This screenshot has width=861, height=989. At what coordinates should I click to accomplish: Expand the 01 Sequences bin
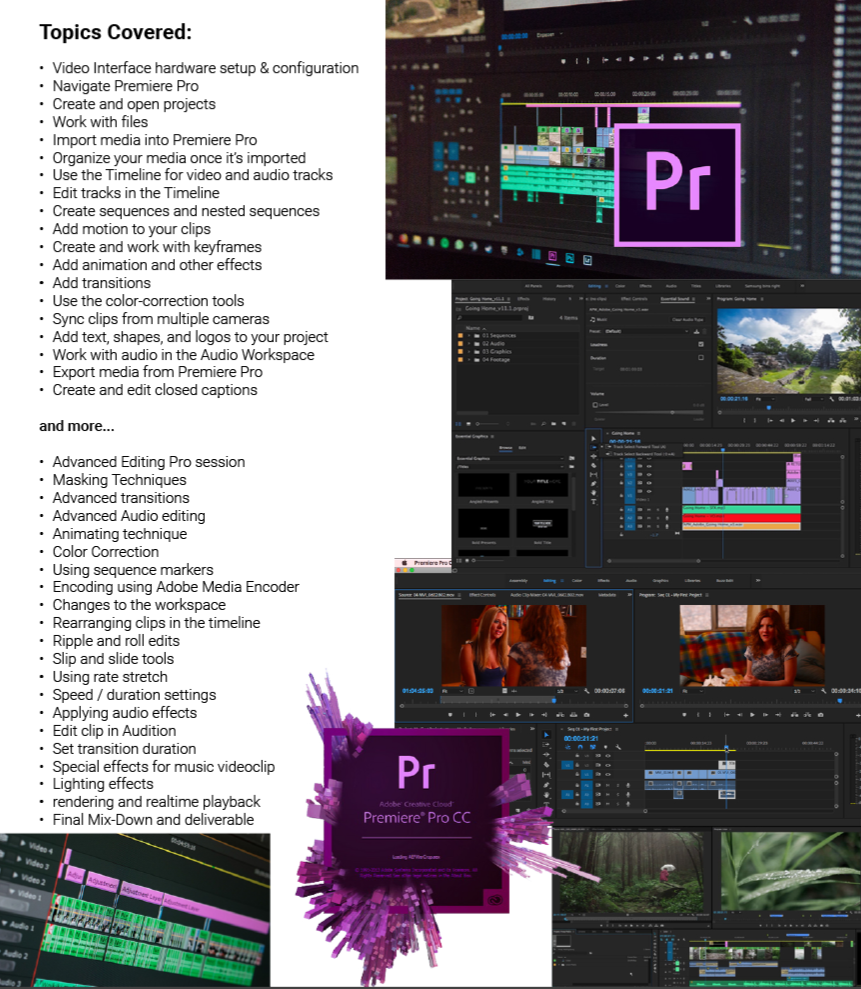click(x=469, y=336)
